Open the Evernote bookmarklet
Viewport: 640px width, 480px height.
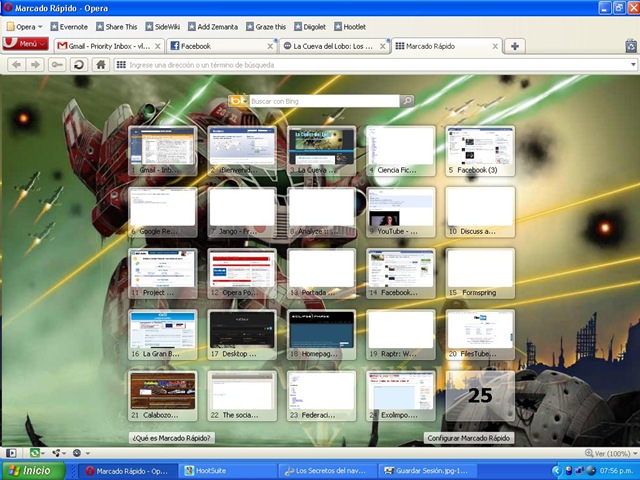pos(67,27)
